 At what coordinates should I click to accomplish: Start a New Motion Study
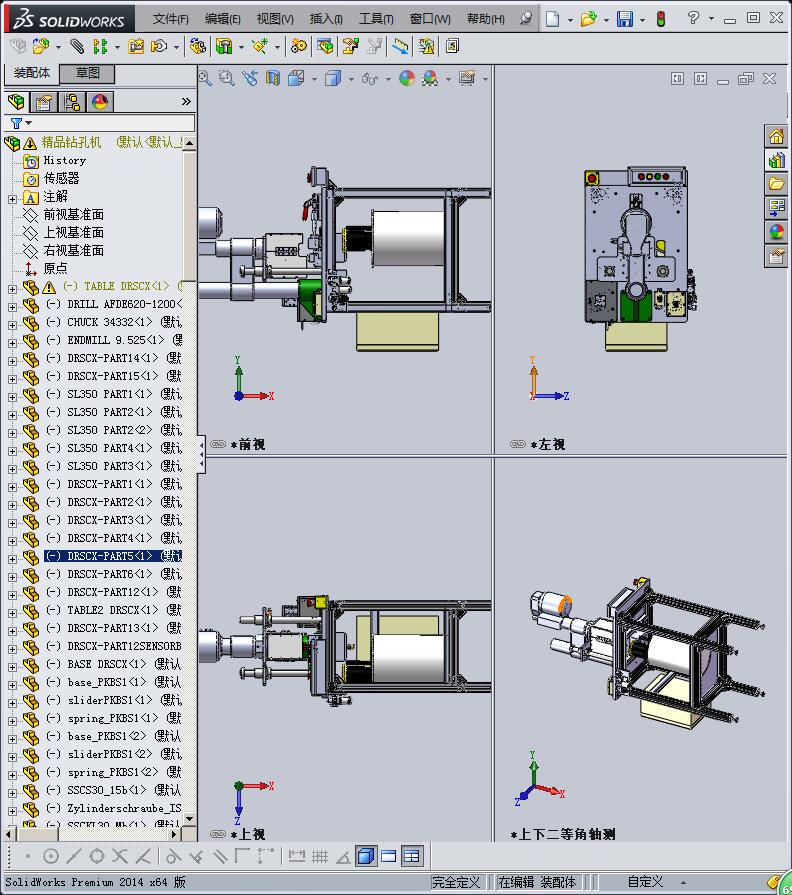click(298, 46)
